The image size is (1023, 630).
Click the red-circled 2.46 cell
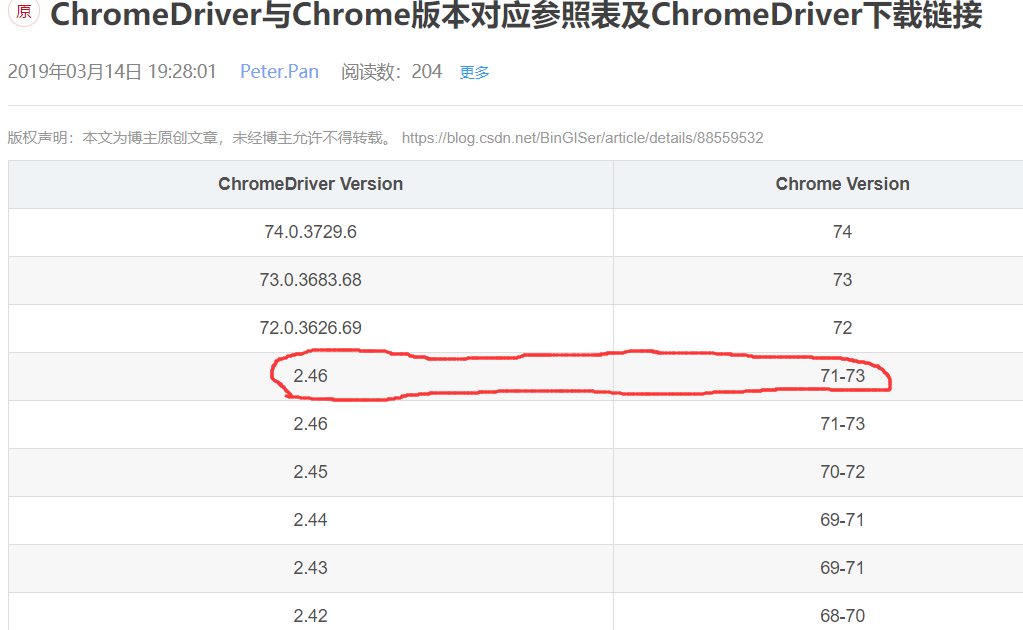click(x=310, y=376)
